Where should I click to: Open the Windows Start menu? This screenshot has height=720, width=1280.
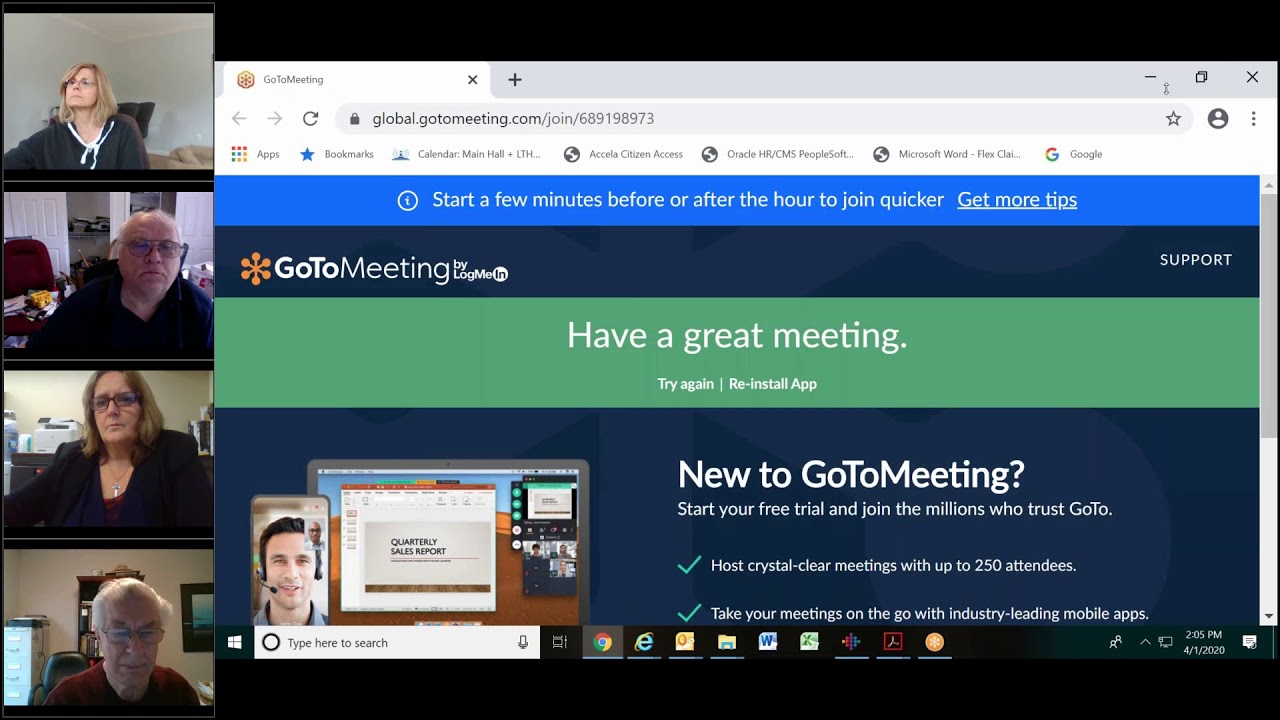234,643
